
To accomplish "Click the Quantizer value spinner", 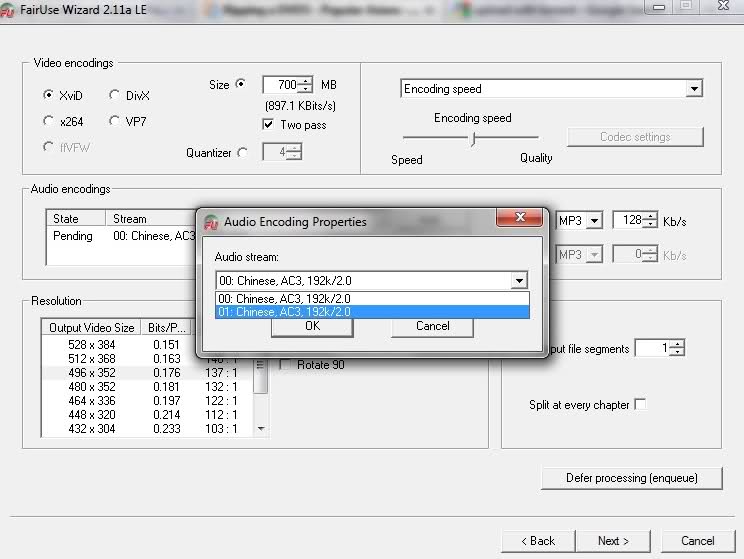I will point(294,152).
